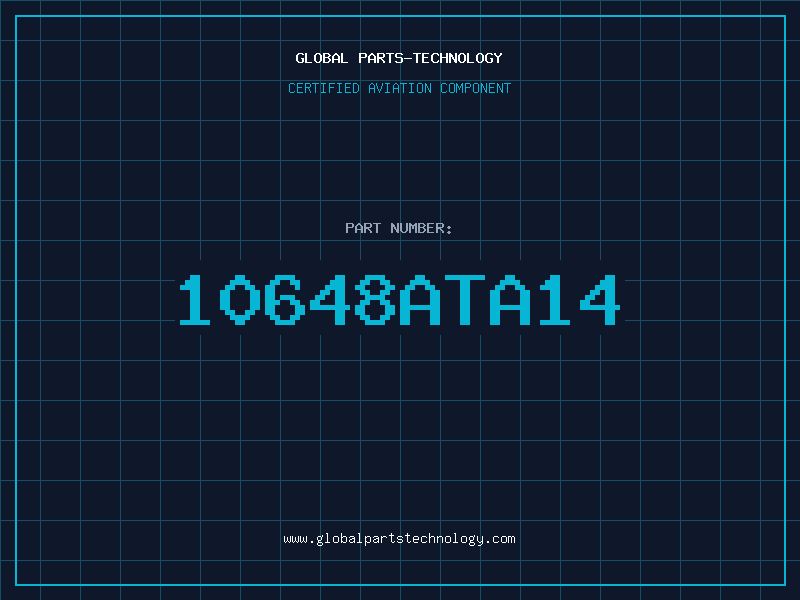Click the www.globalpartstechnology.com website link
The width and height of the screenshot is (800, 600).
pos(399,539)
